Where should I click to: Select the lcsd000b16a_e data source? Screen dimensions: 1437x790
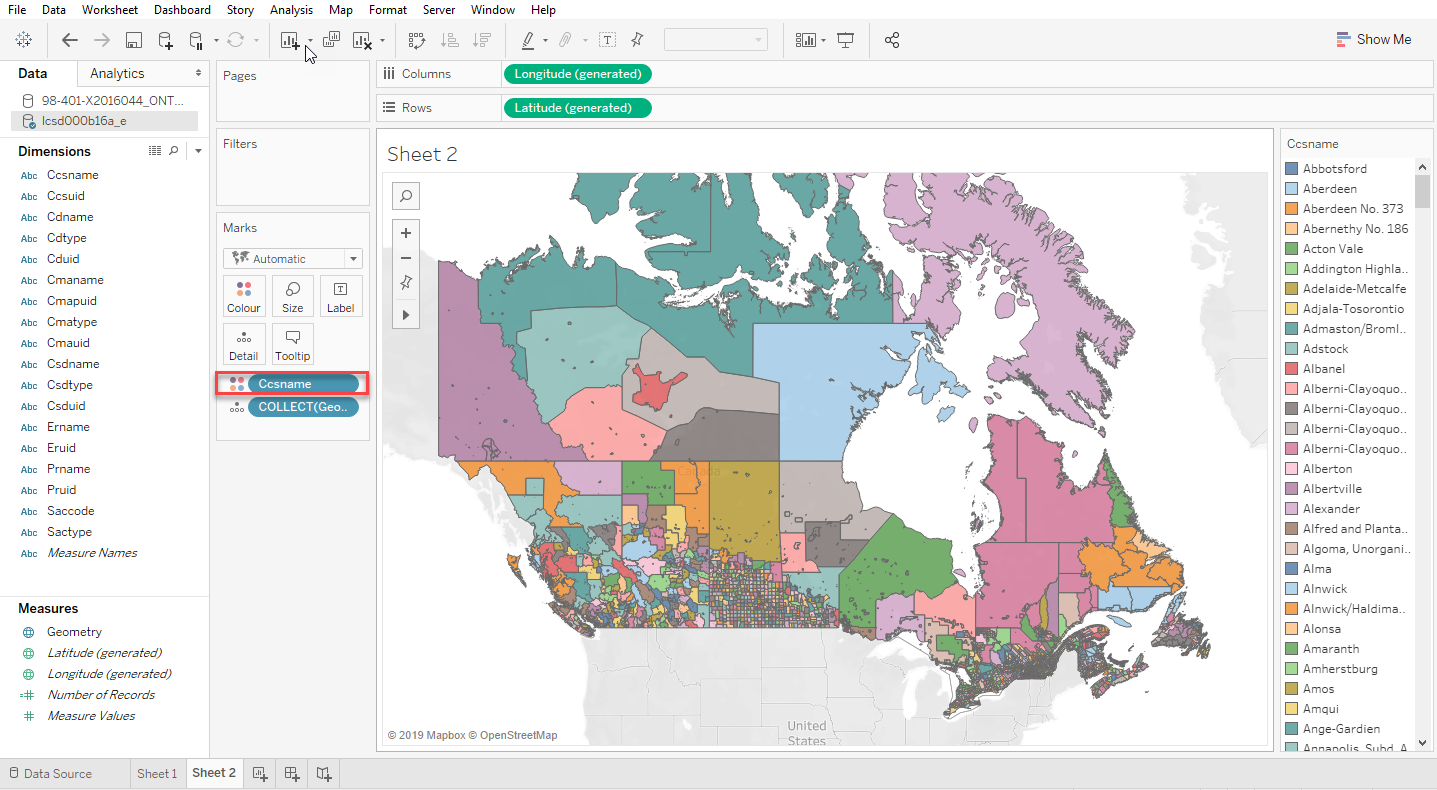(x=104, y=121)
